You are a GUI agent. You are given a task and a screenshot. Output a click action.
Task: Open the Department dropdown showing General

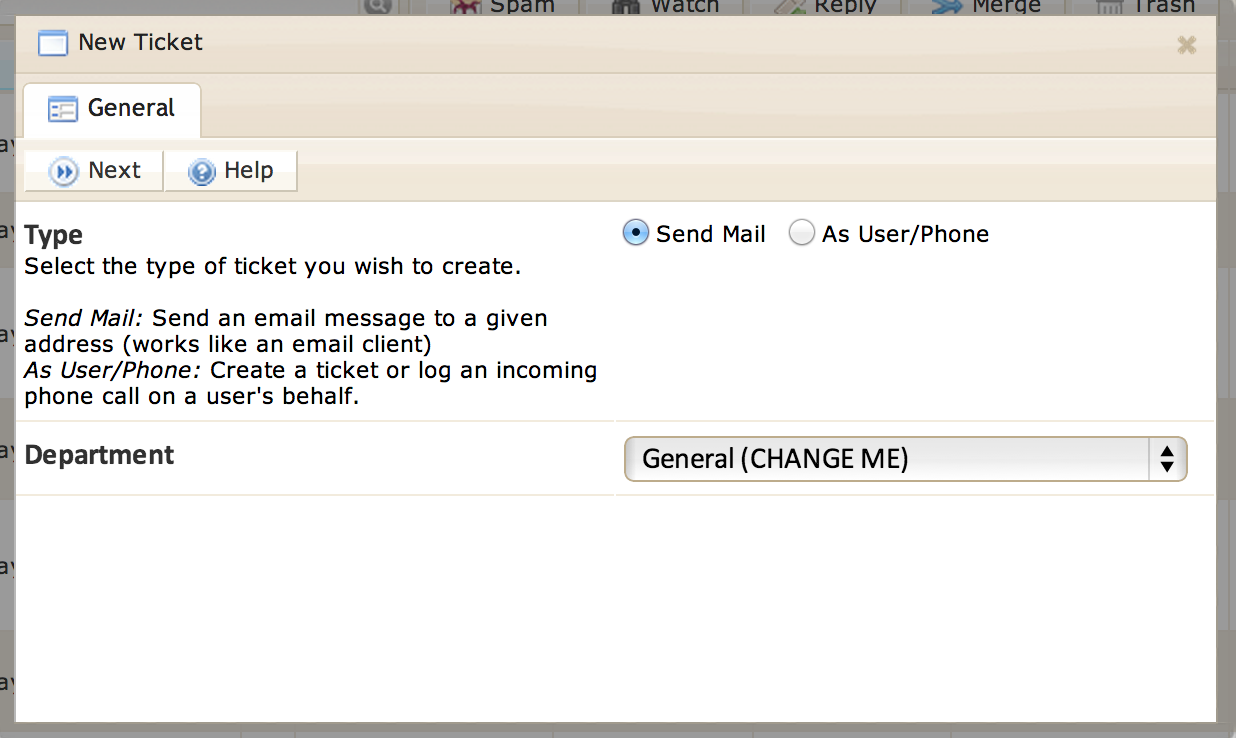pyautogui.click(x=905, y=459)
